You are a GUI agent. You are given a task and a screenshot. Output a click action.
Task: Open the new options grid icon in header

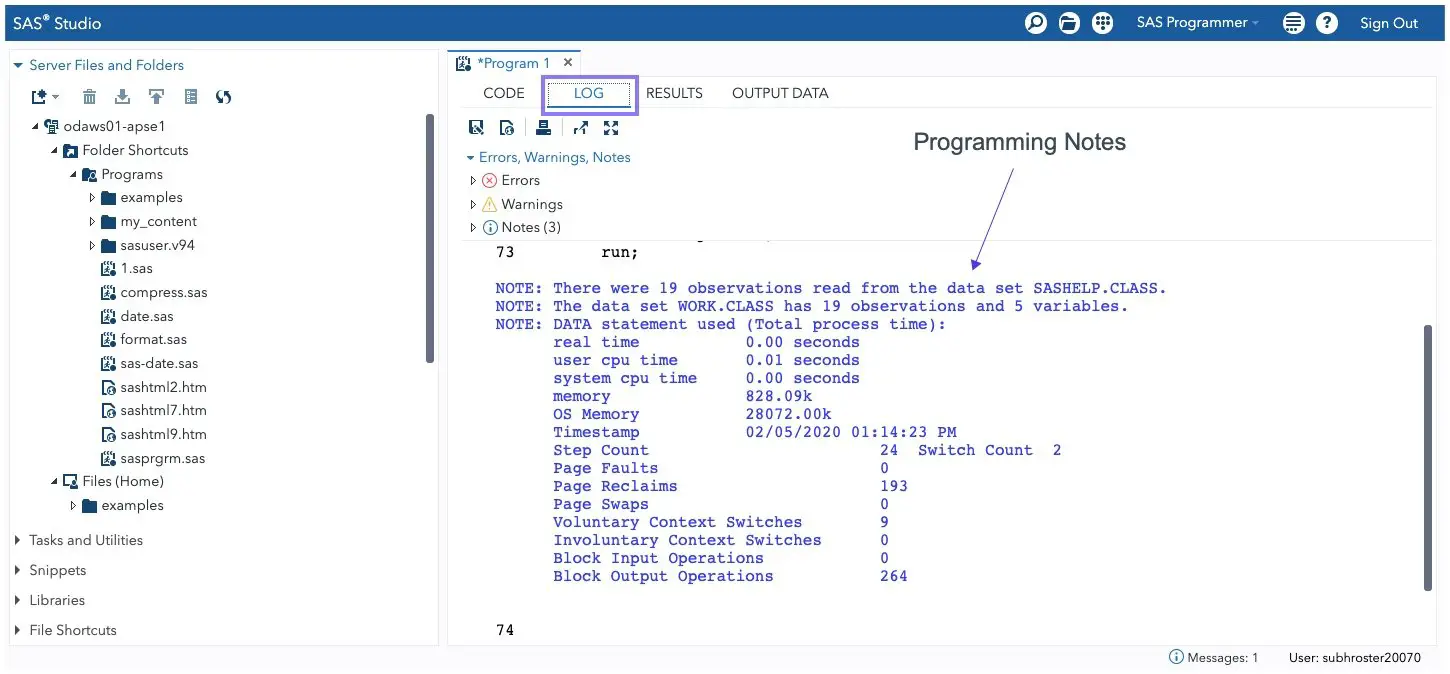pyautogui.click(x=1102, y=23)
